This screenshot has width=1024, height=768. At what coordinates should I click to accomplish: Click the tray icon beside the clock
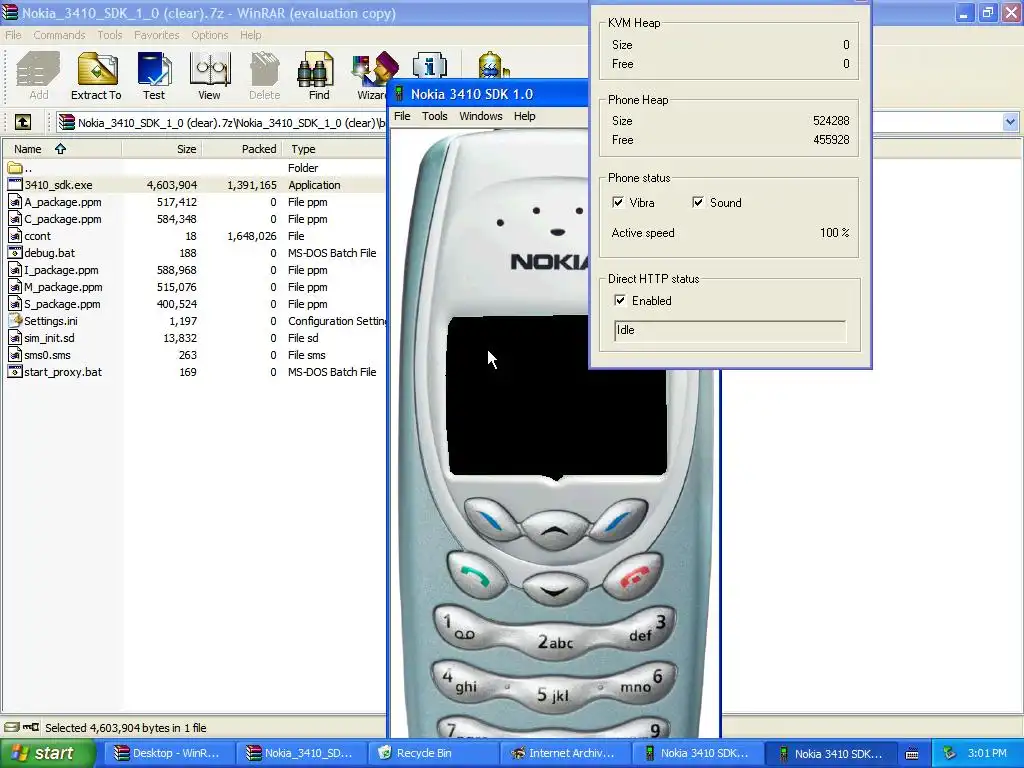(x=950, y=753)
